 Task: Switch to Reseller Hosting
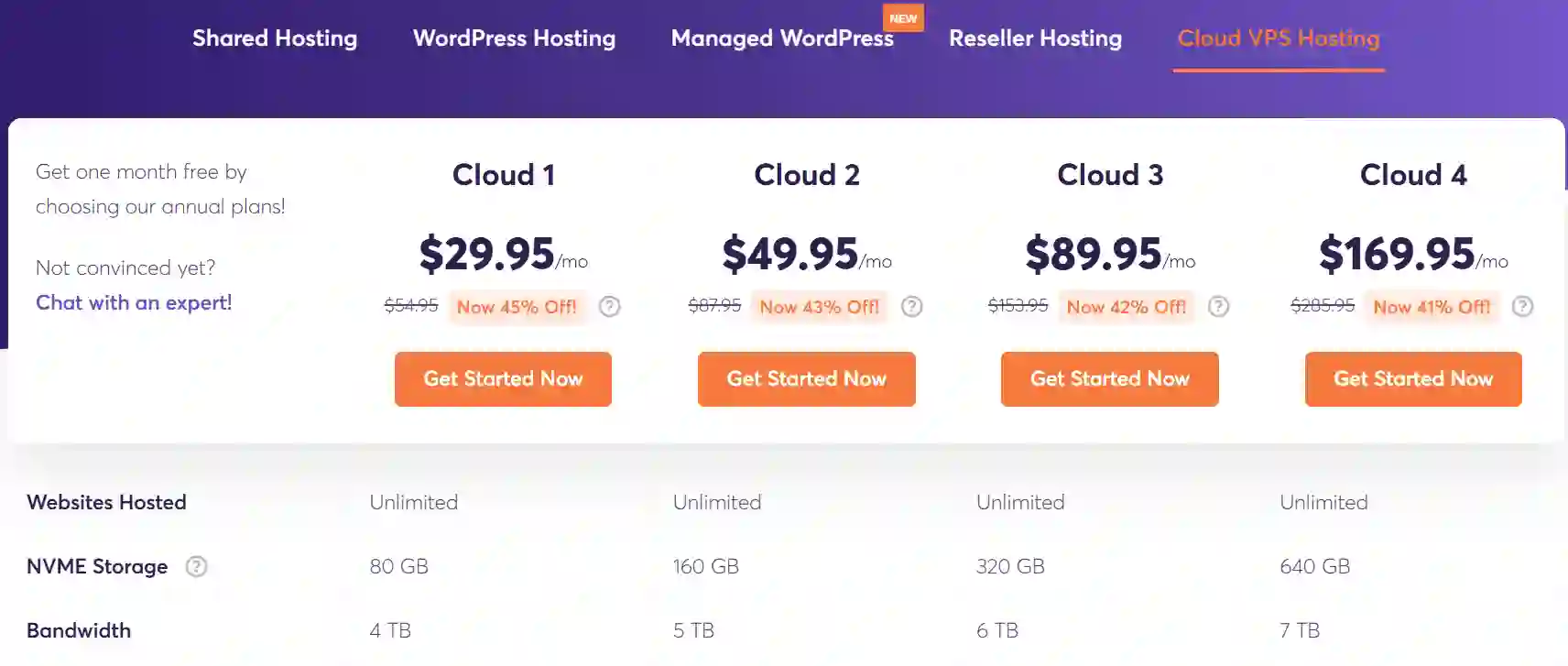point(1035,38)
